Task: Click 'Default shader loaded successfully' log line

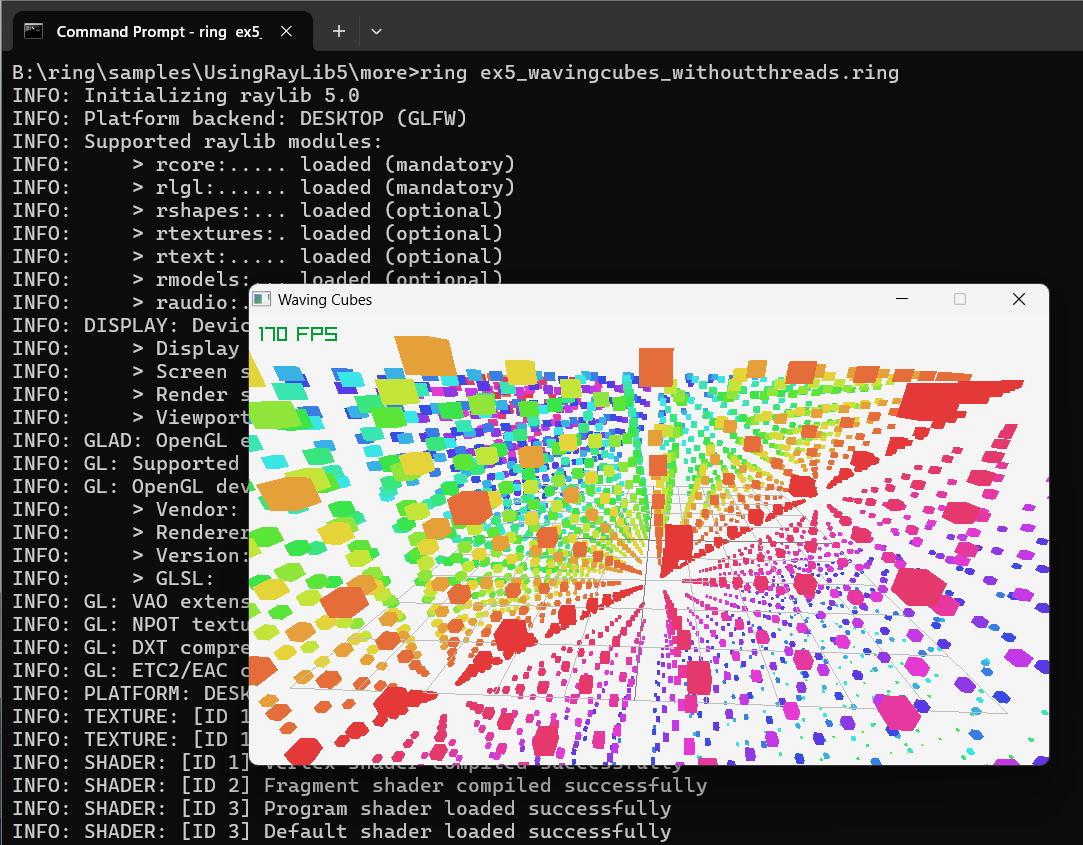Action: (x=466, y=832)
